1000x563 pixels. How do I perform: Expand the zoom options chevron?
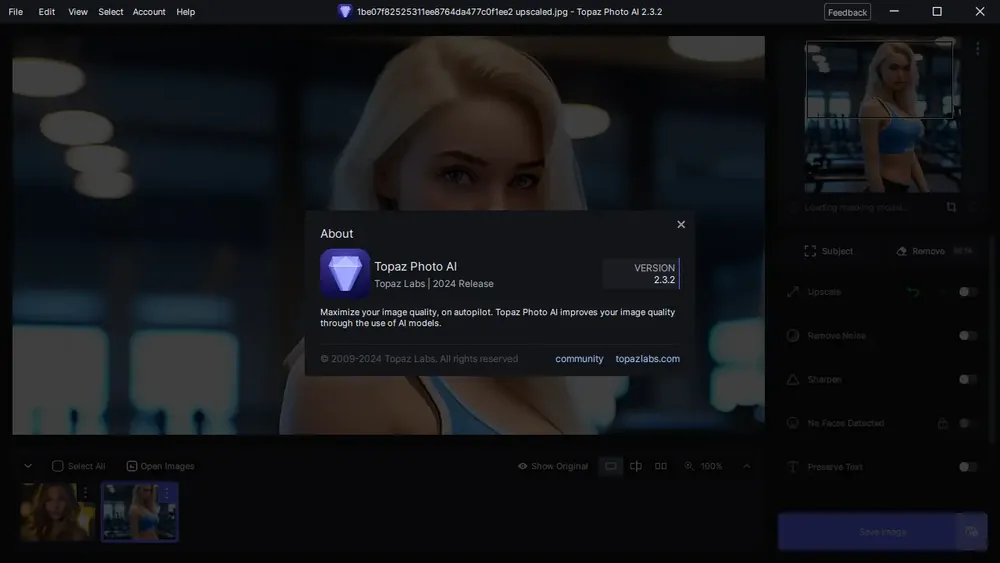746,466
